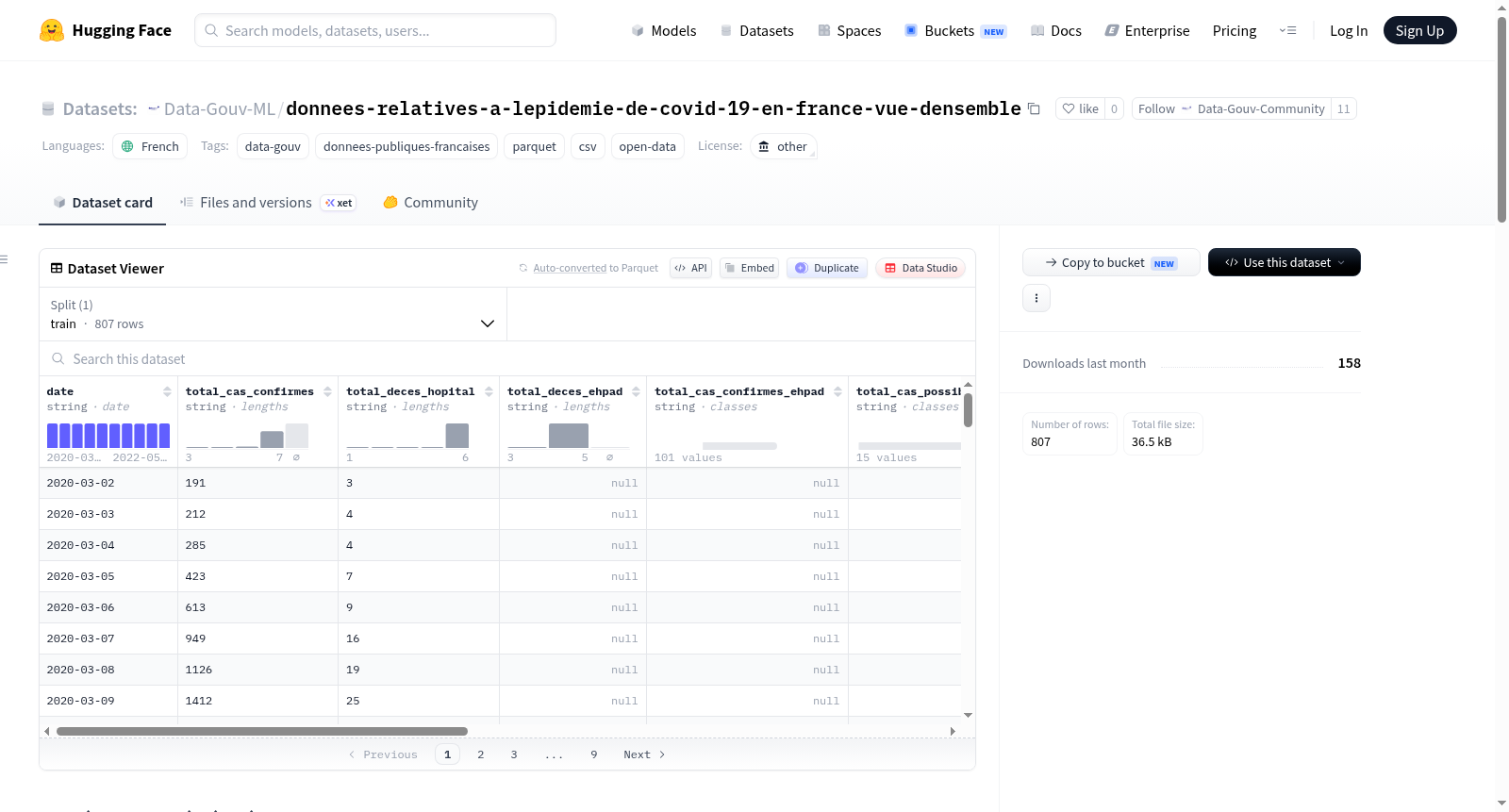Click the total_deces_hopital histogram
The height and width of the screenshot is (812, 1509).
408,435
